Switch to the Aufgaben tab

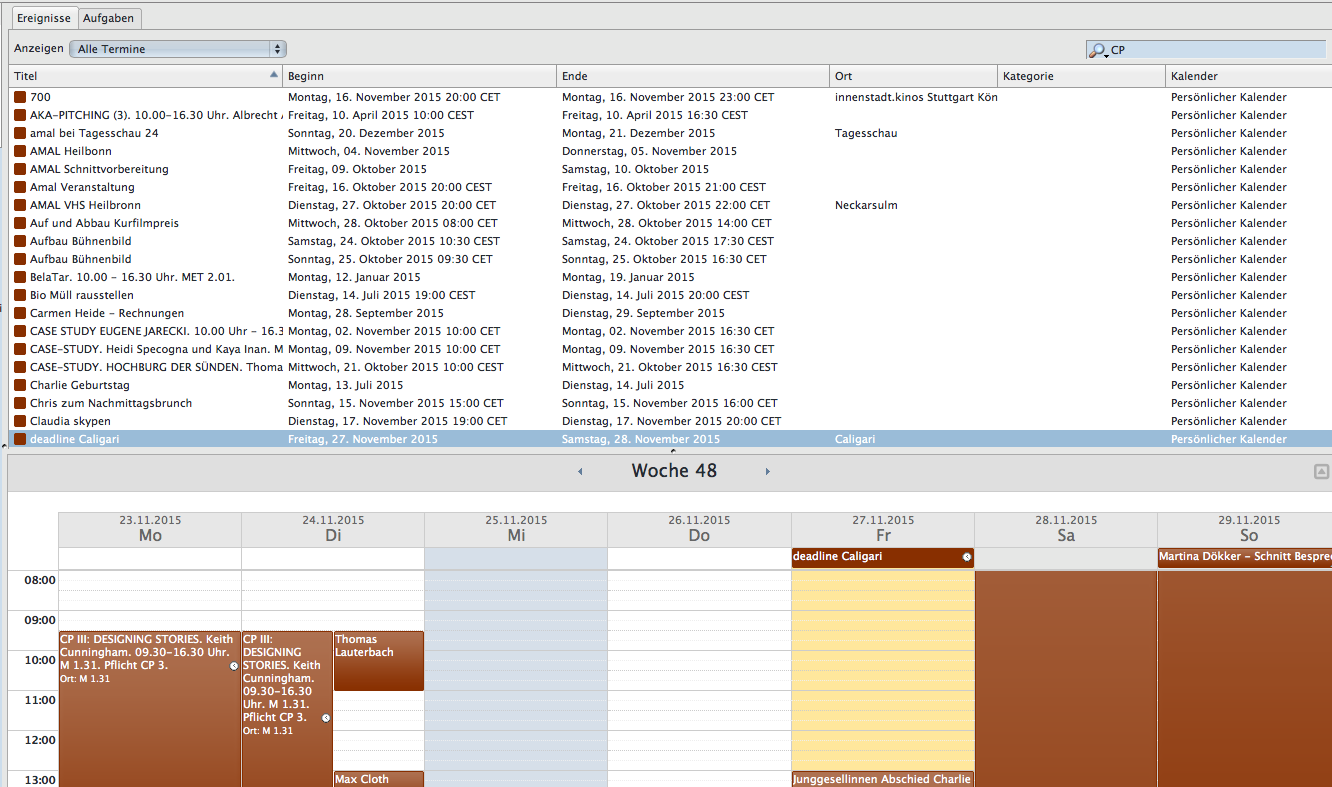coord(109,19)
